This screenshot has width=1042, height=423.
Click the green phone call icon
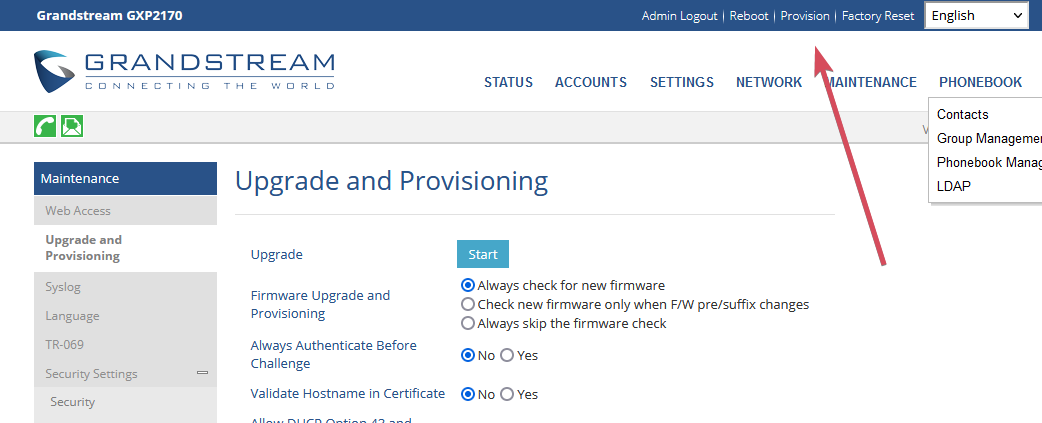pyautogui.click(x=45, y=126)
